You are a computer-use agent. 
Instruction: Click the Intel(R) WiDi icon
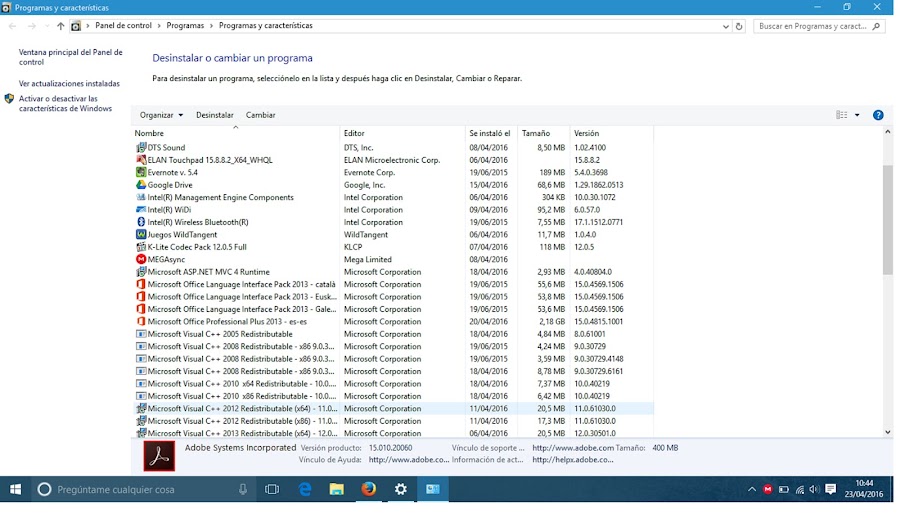click(141, 210)
